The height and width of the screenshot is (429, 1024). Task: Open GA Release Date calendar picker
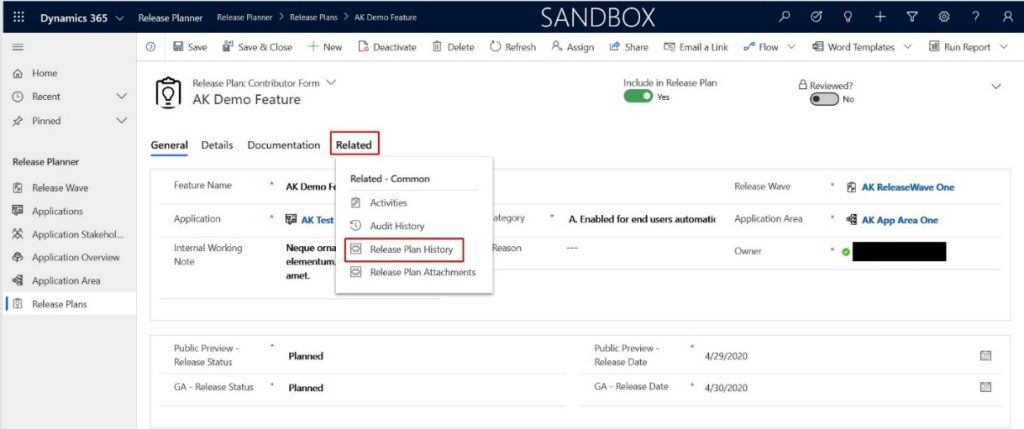pyautogui.click(x=985, y=387)
